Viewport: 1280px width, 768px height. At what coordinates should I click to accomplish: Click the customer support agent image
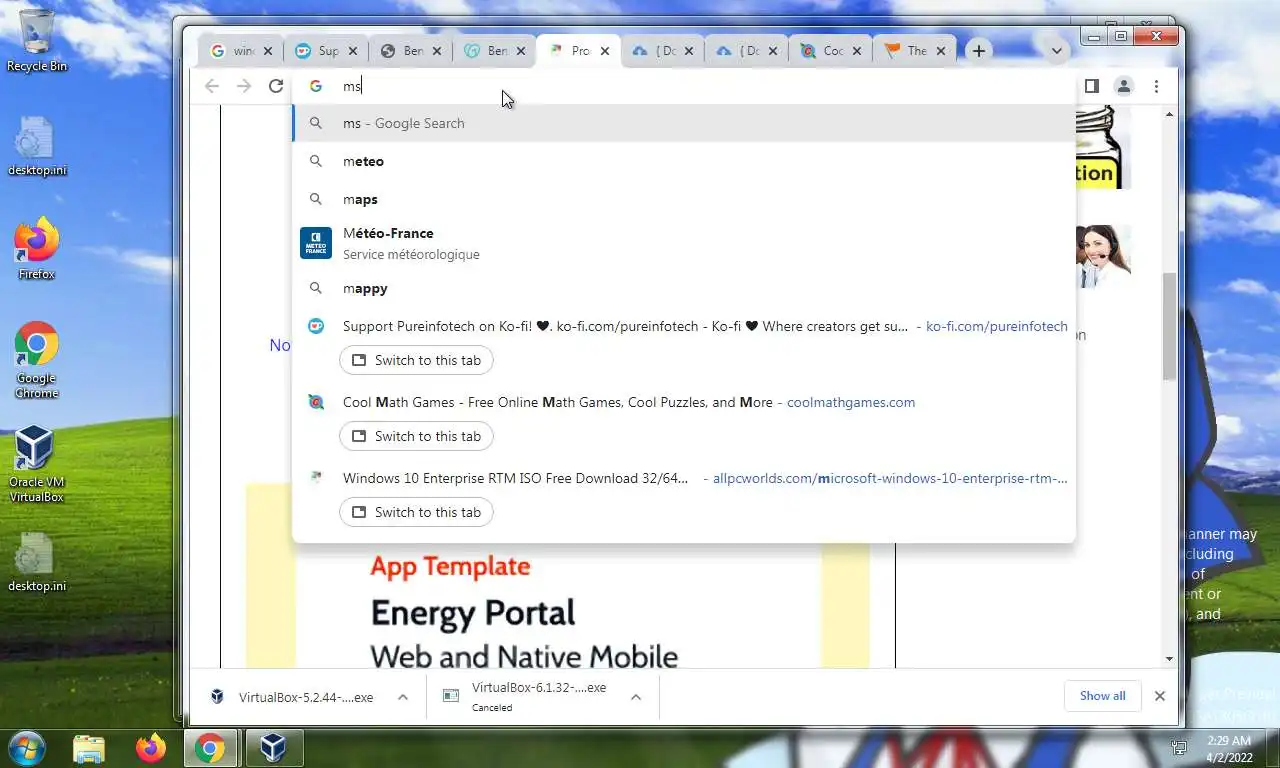1103,256
